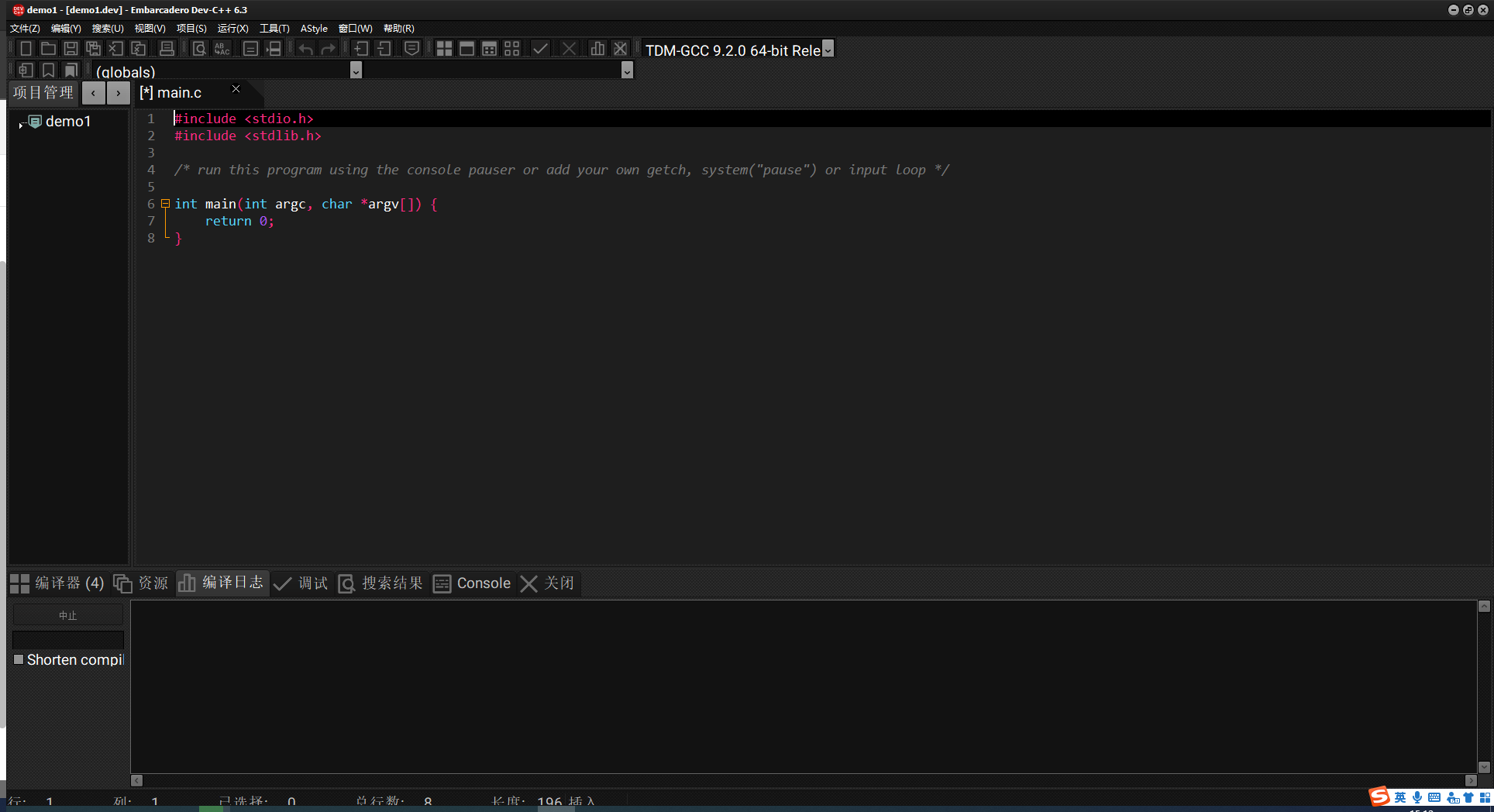The image size is (1494, 812).
Task: Switch to the 搜索结果 bottom tab
Action: tap(380, 583)
